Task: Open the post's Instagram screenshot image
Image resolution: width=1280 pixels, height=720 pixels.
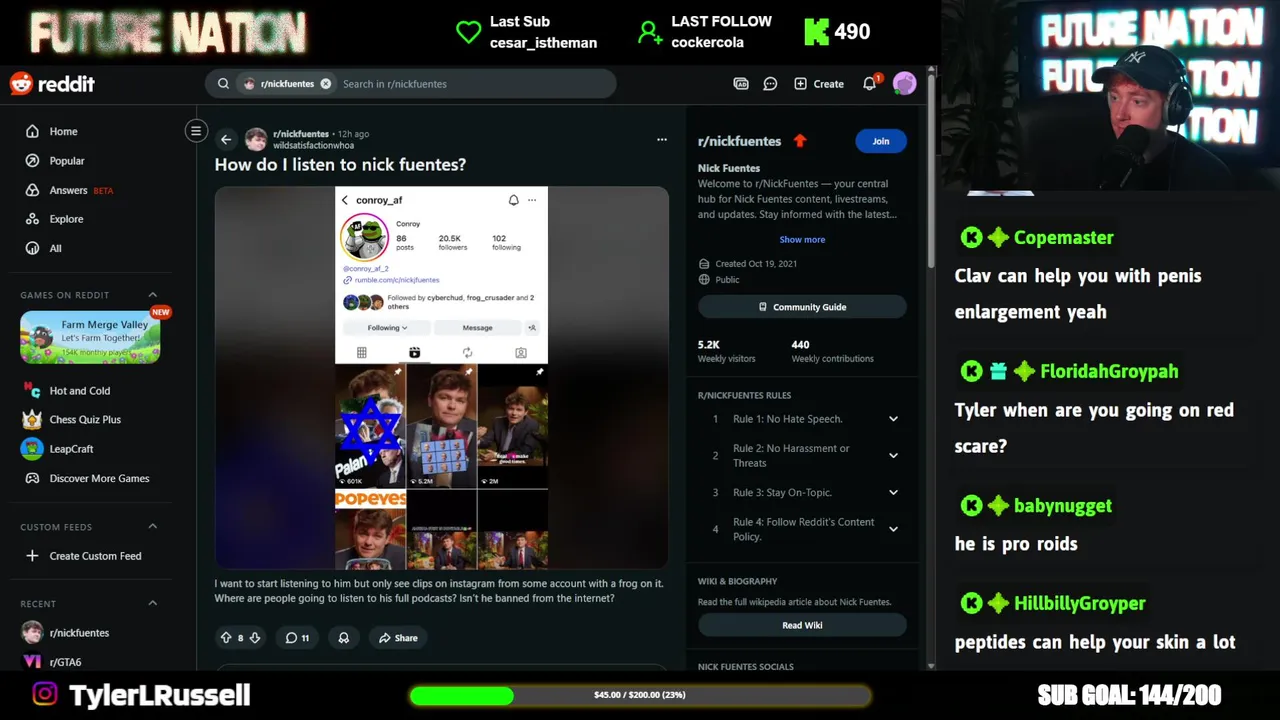Action: 441,378
